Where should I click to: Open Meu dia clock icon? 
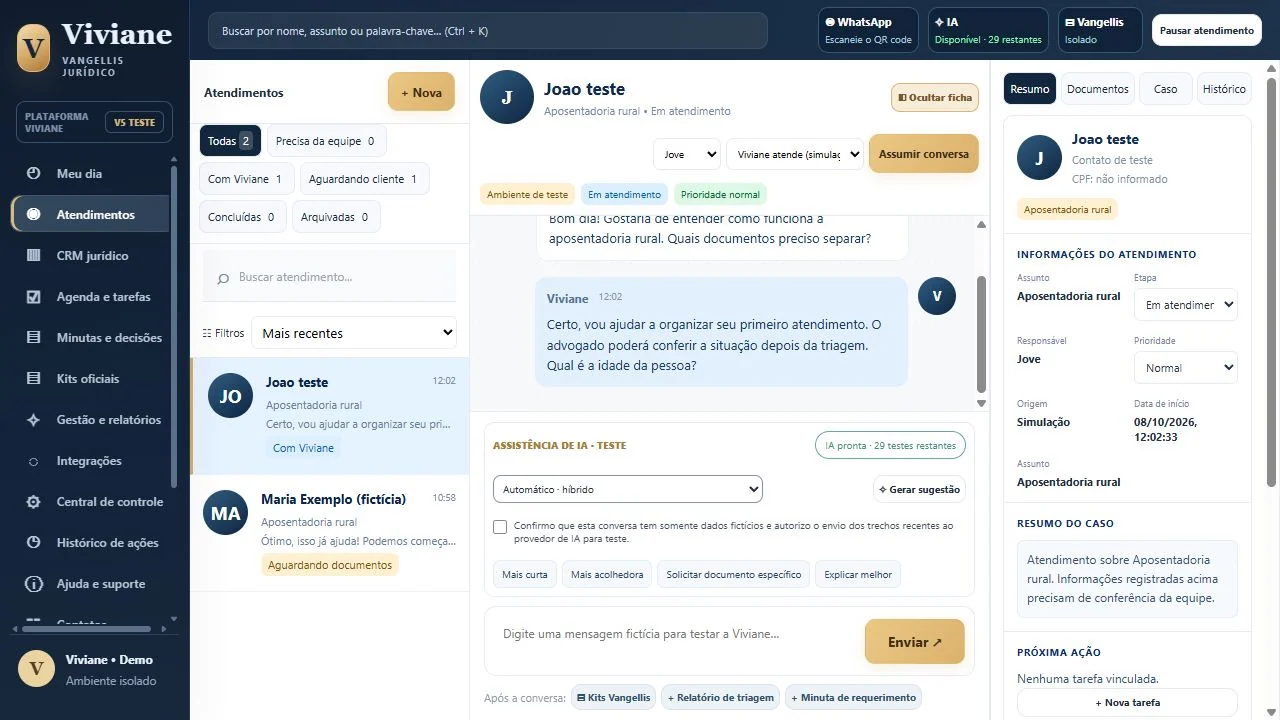click(x=33, y=174)
